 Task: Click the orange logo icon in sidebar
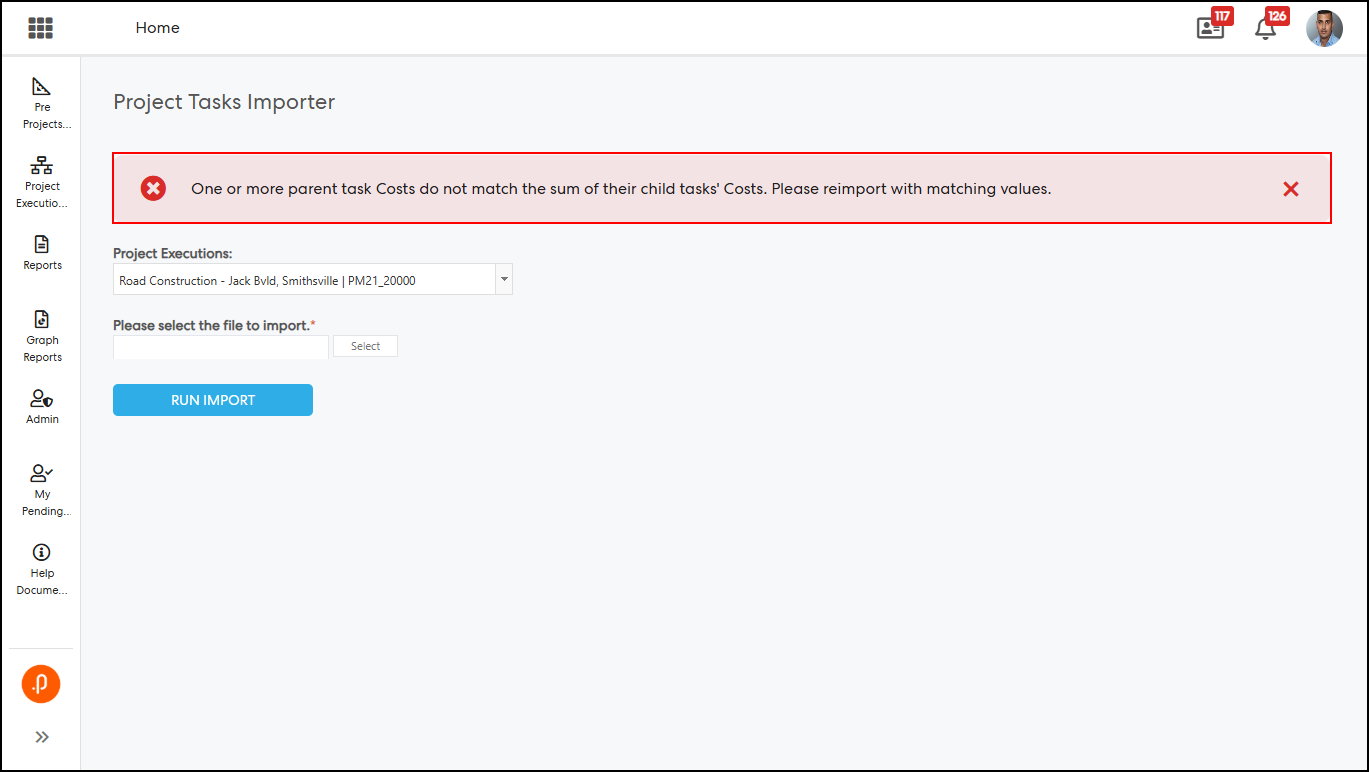[41, 685]
